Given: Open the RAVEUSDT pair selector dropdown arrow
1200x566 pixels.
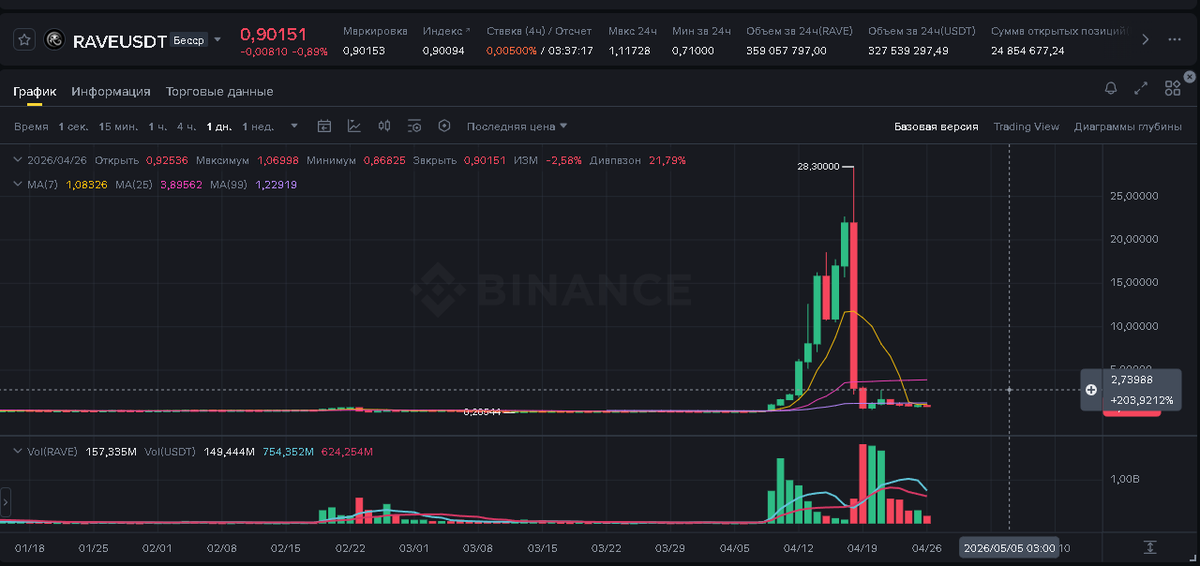Looking at the screenshot, I should tap(218, 40).
